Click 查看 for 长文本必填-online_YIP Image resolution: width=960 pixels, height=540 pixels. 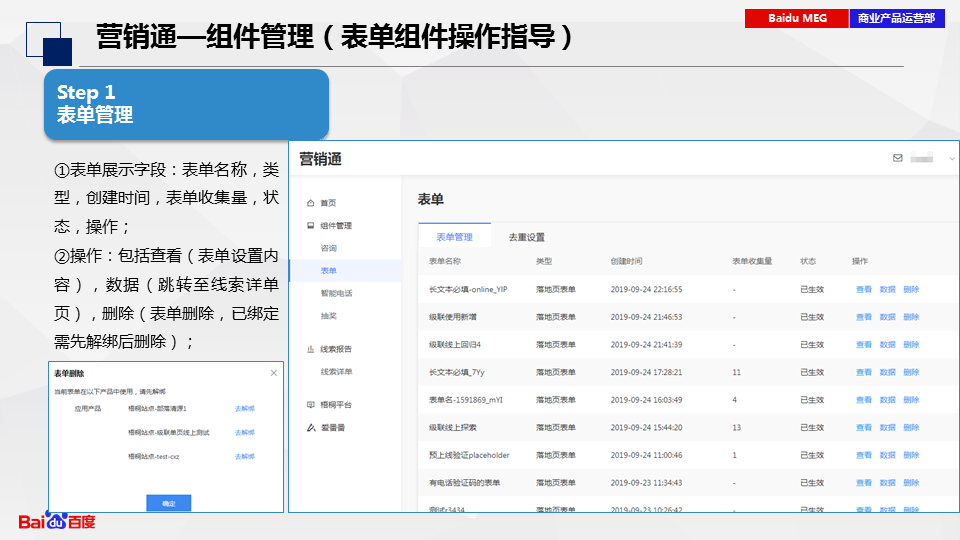point(864,290)
